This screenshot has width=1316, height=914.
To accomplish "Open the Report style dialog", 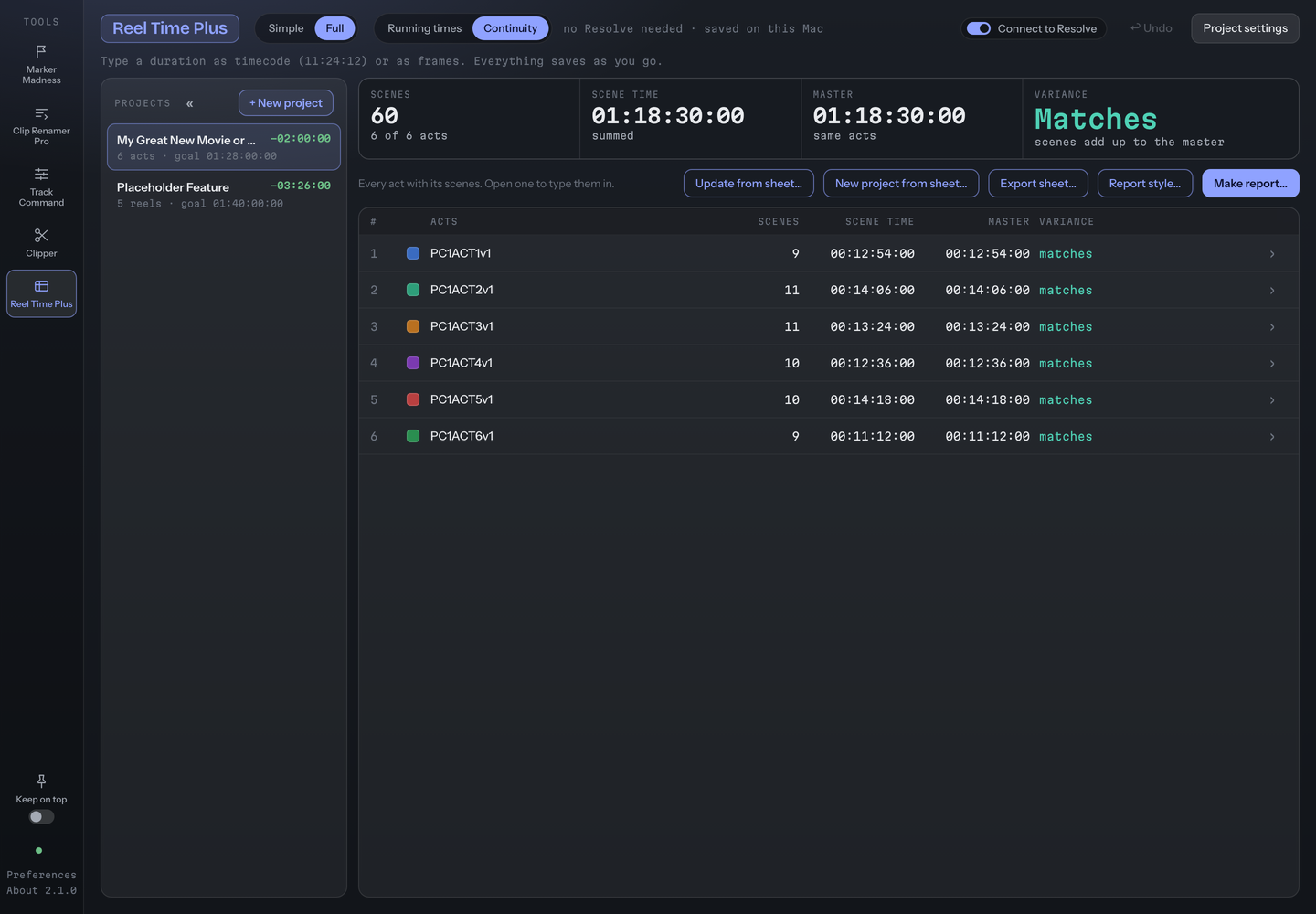I will tap(1145, 184).
